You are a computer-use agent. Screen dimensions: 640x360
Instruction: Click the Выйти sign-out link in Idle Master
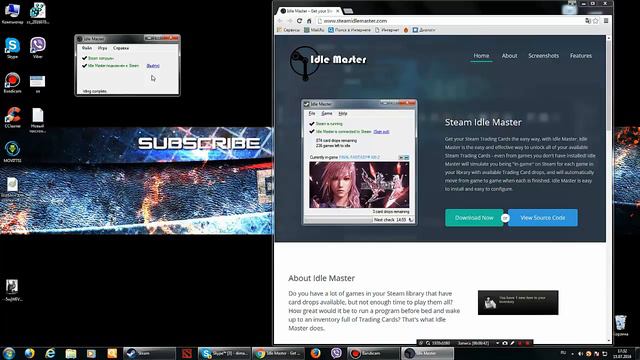pyautogui.click(x=153, y=66)
